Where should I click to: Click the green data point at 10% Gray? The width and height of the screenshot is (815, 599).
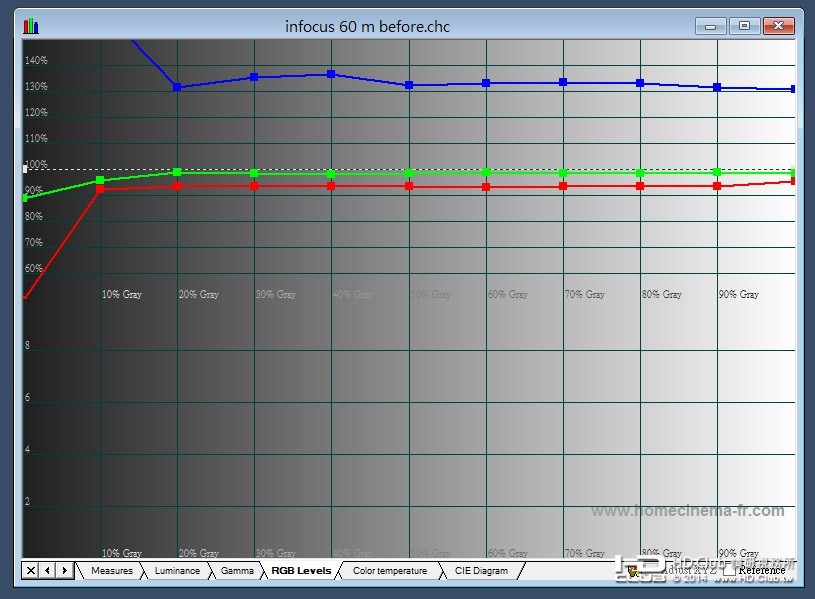(100, 180)
